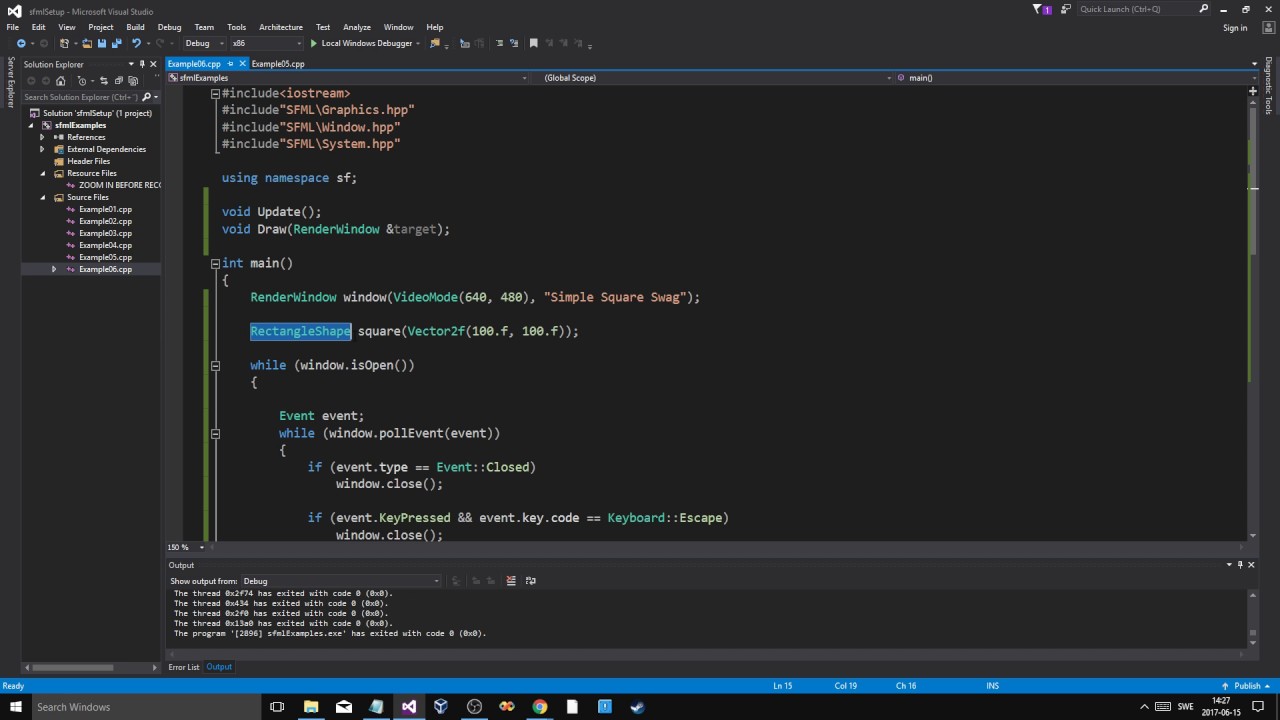The image size is (1280, 720).
Task: Click the Collapse All icon in Solution Explorer
Action: point(118,80)
